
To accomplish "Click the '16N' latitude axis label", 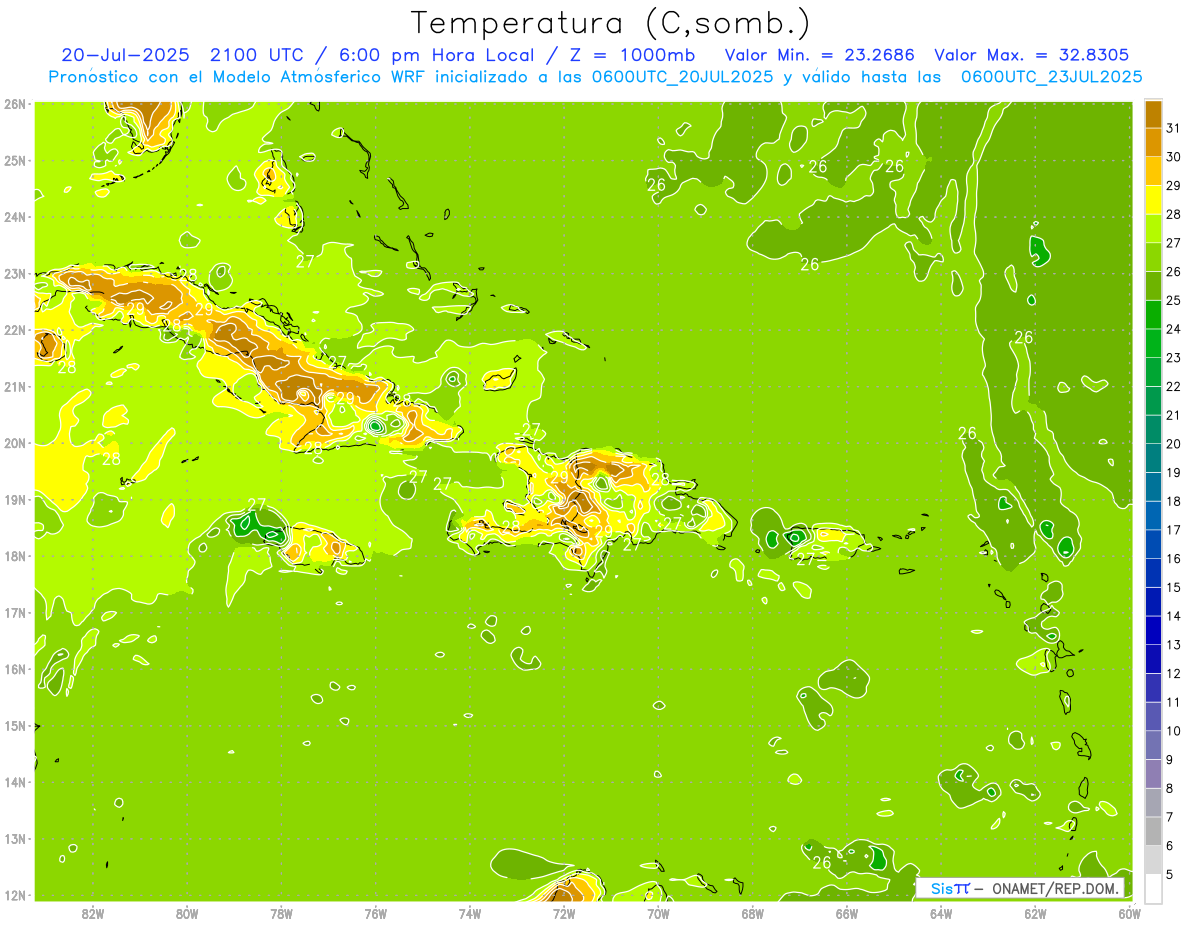I will tap(15, 669).
